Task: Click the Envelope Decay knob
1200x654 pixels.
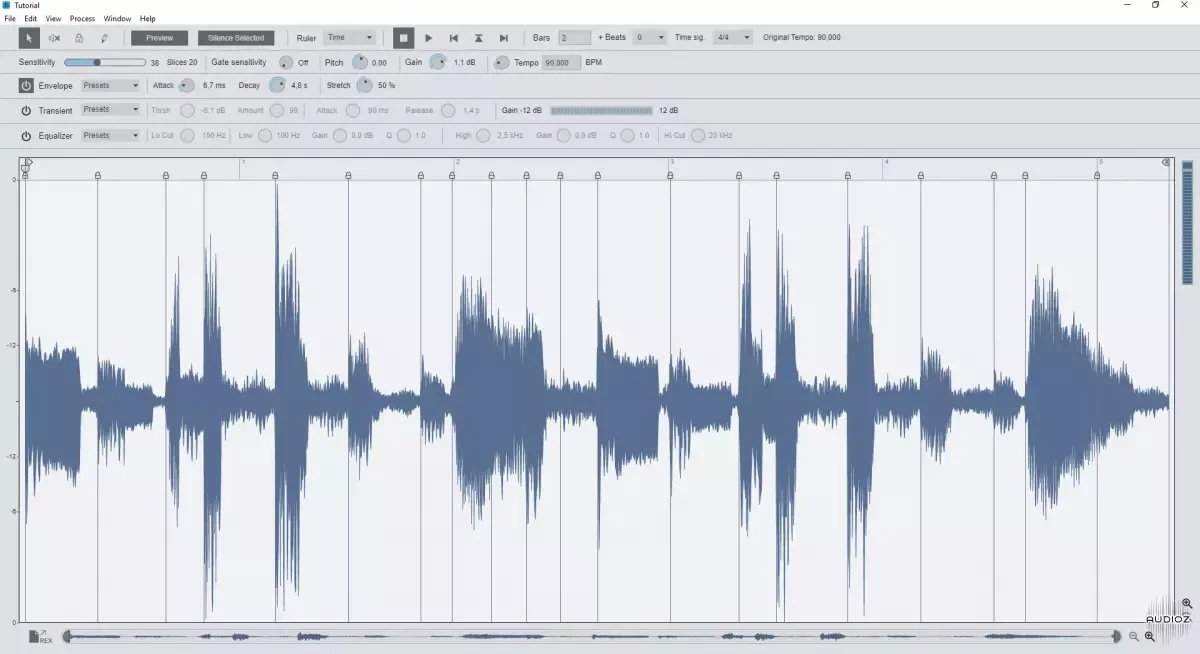Action: (278, 85)
